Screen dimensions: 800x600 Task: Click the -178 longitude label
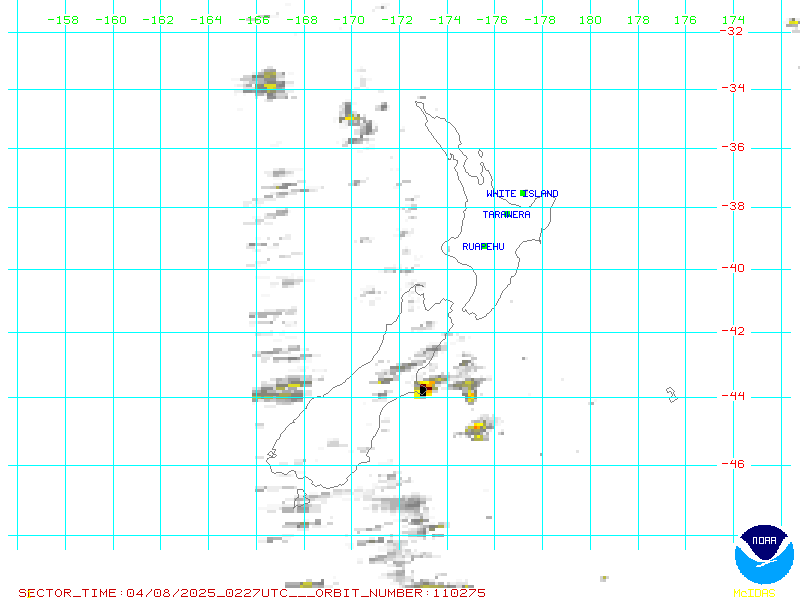coord(540,20)
